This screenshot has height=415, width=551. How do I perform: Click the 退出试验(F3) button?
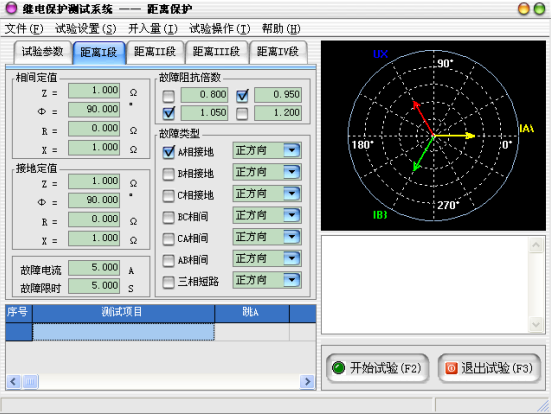[x=489, y=368]
